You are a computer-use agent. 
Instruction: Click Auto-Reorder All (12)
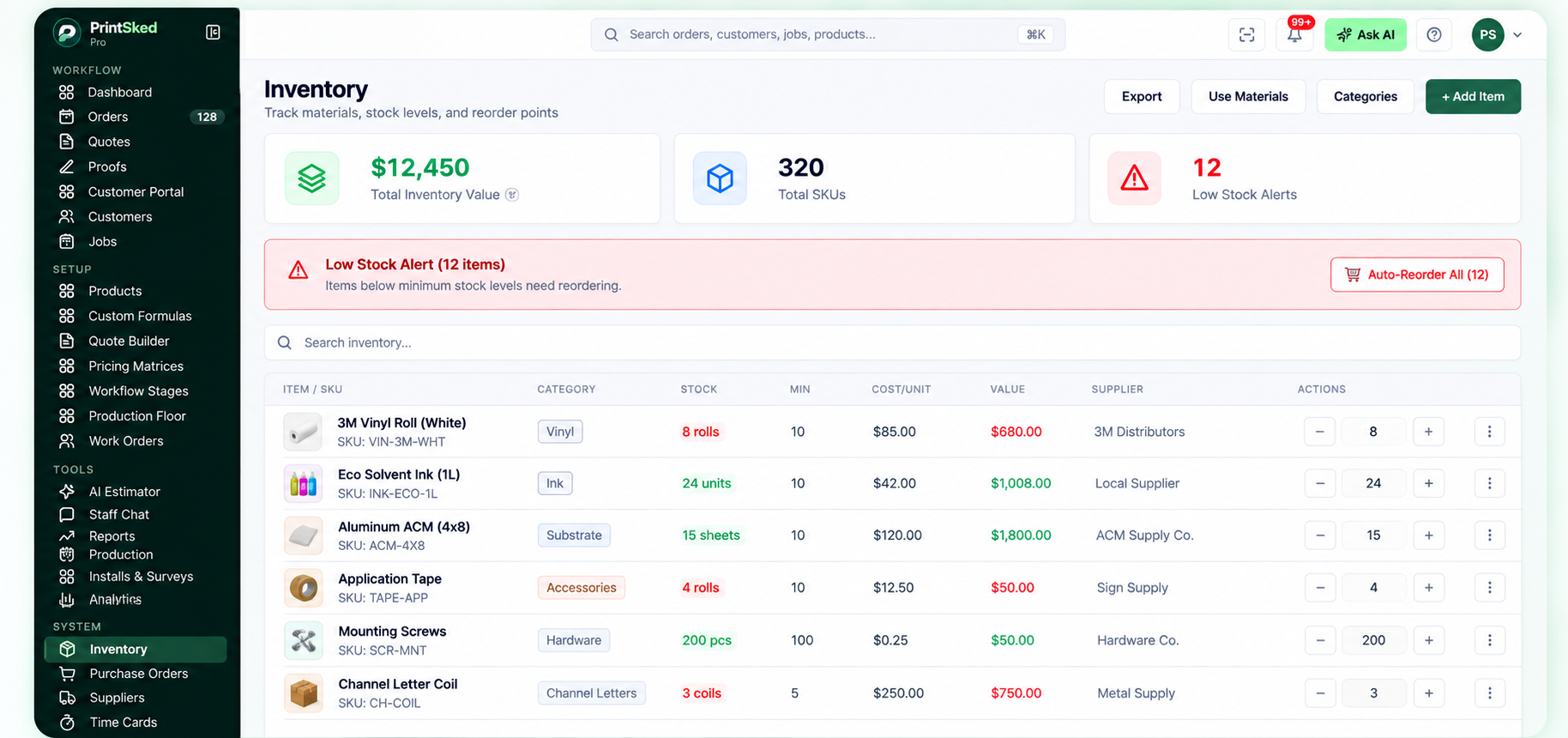[x=1417, y=275]
